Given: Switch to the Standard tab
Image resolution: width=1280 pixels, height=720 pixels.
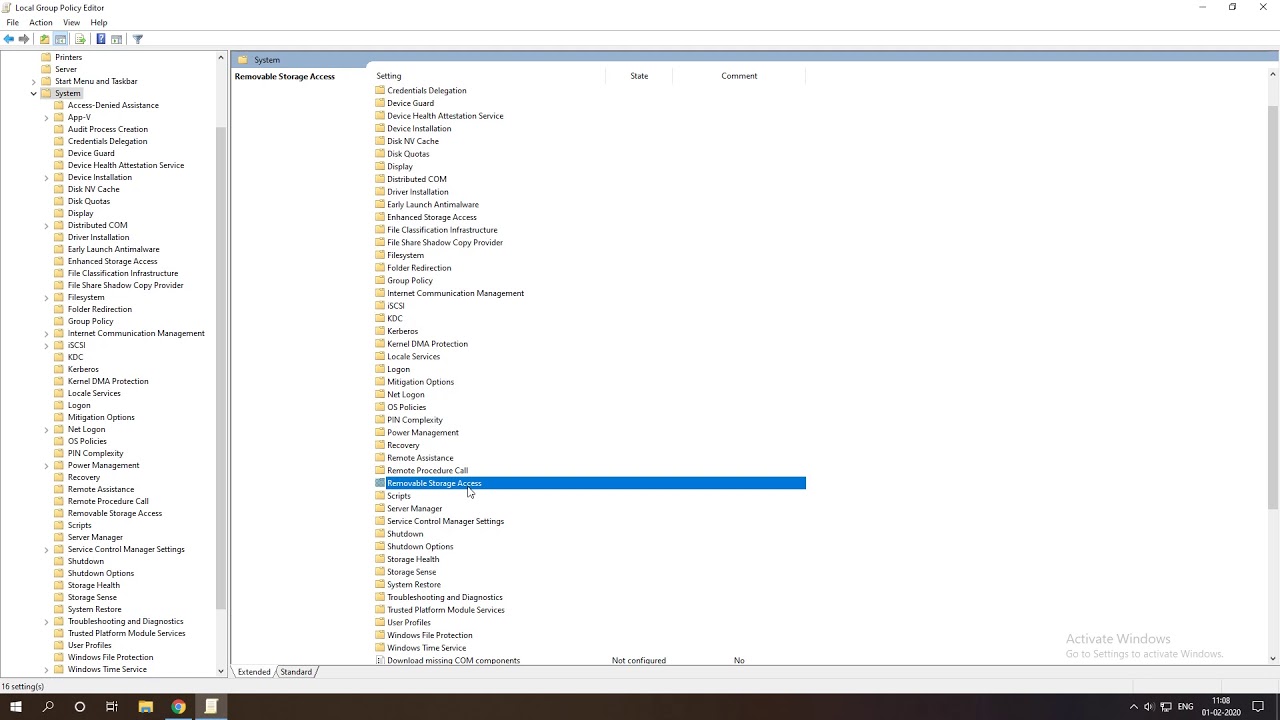Looking at the screenshot, I should (x=296, y=672).
